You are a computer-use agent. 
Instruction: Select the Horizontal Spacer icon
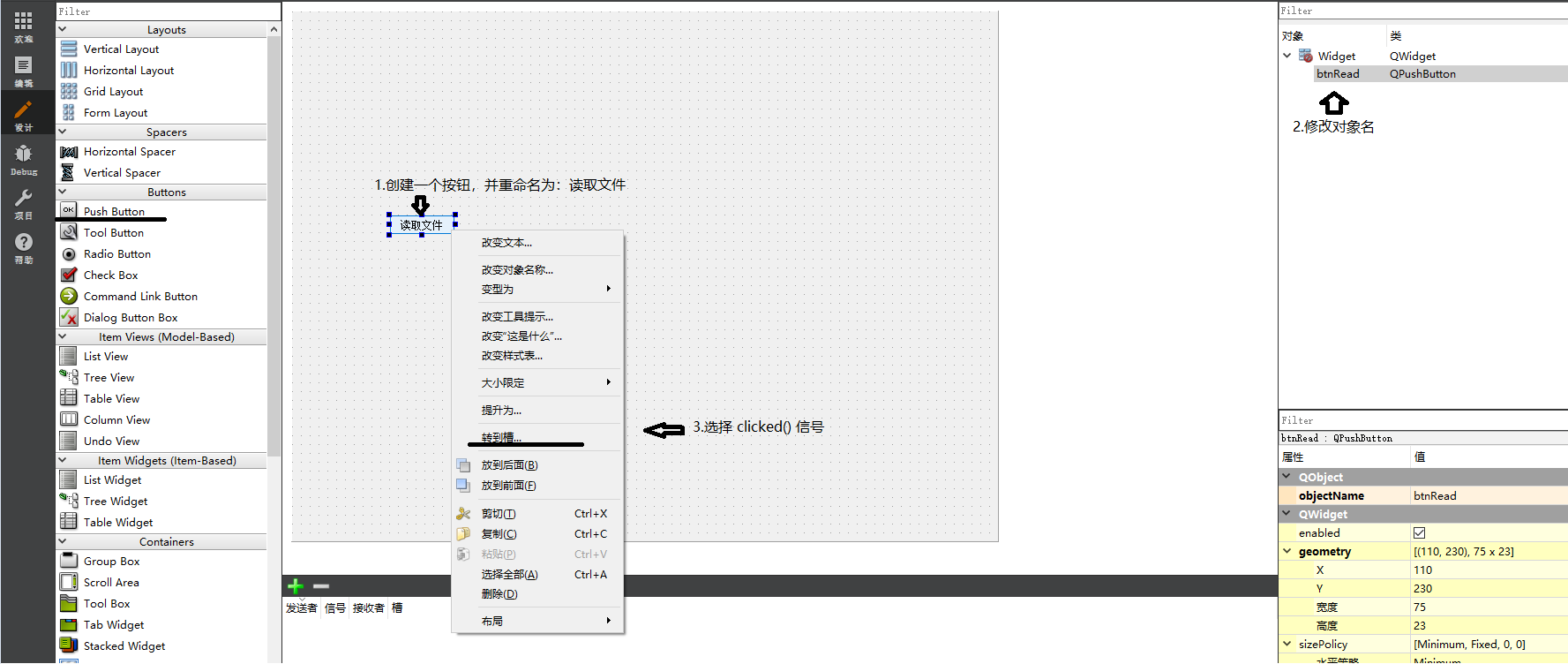tap(69, 152)
